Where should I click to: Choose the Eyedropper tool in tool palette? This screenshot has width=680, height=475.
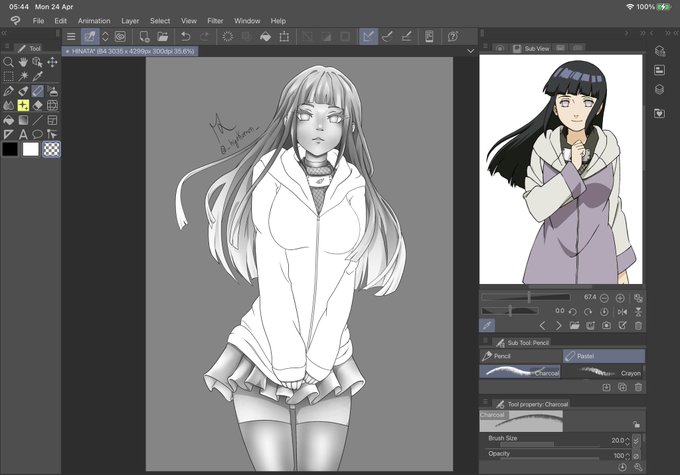(x=38, y=76)
